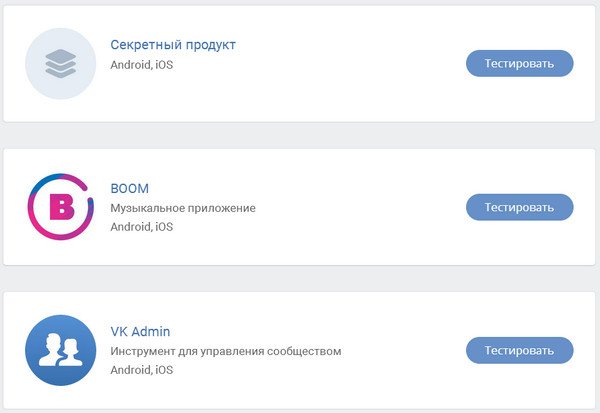This screenshot has height=413, width=600.
Task: Click the Музыкальное приложение description text
Action: coord(183,208)
